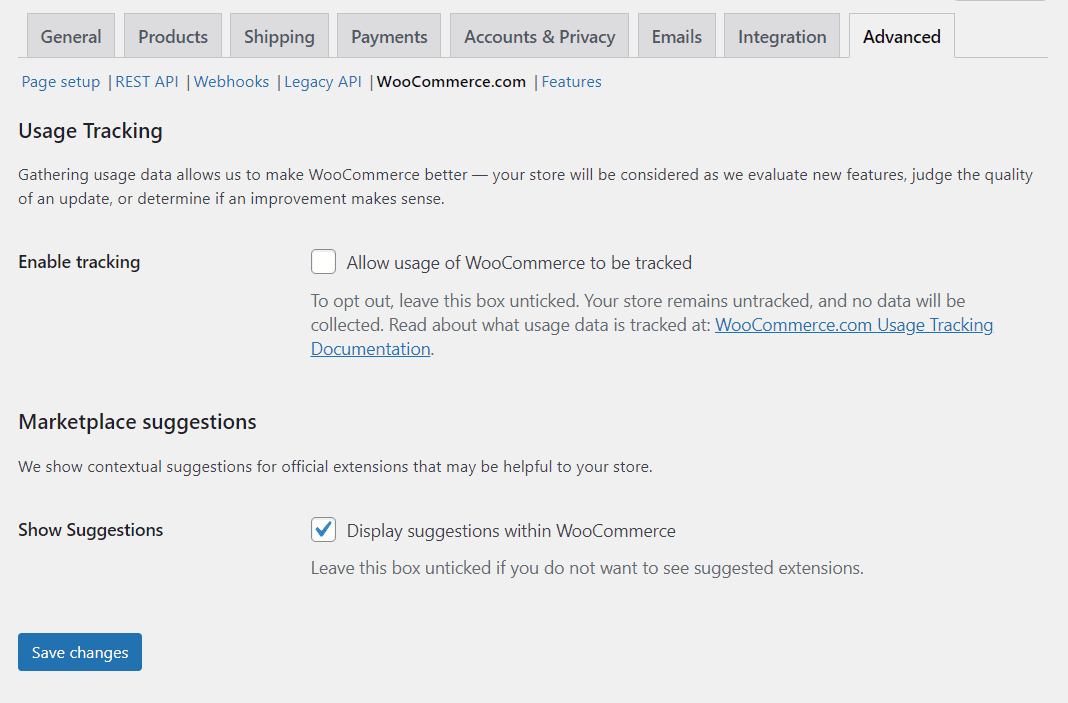Go to Legacy API settings
The height and width of the screenshot is (703, 1068).
(x=322, y=81)
